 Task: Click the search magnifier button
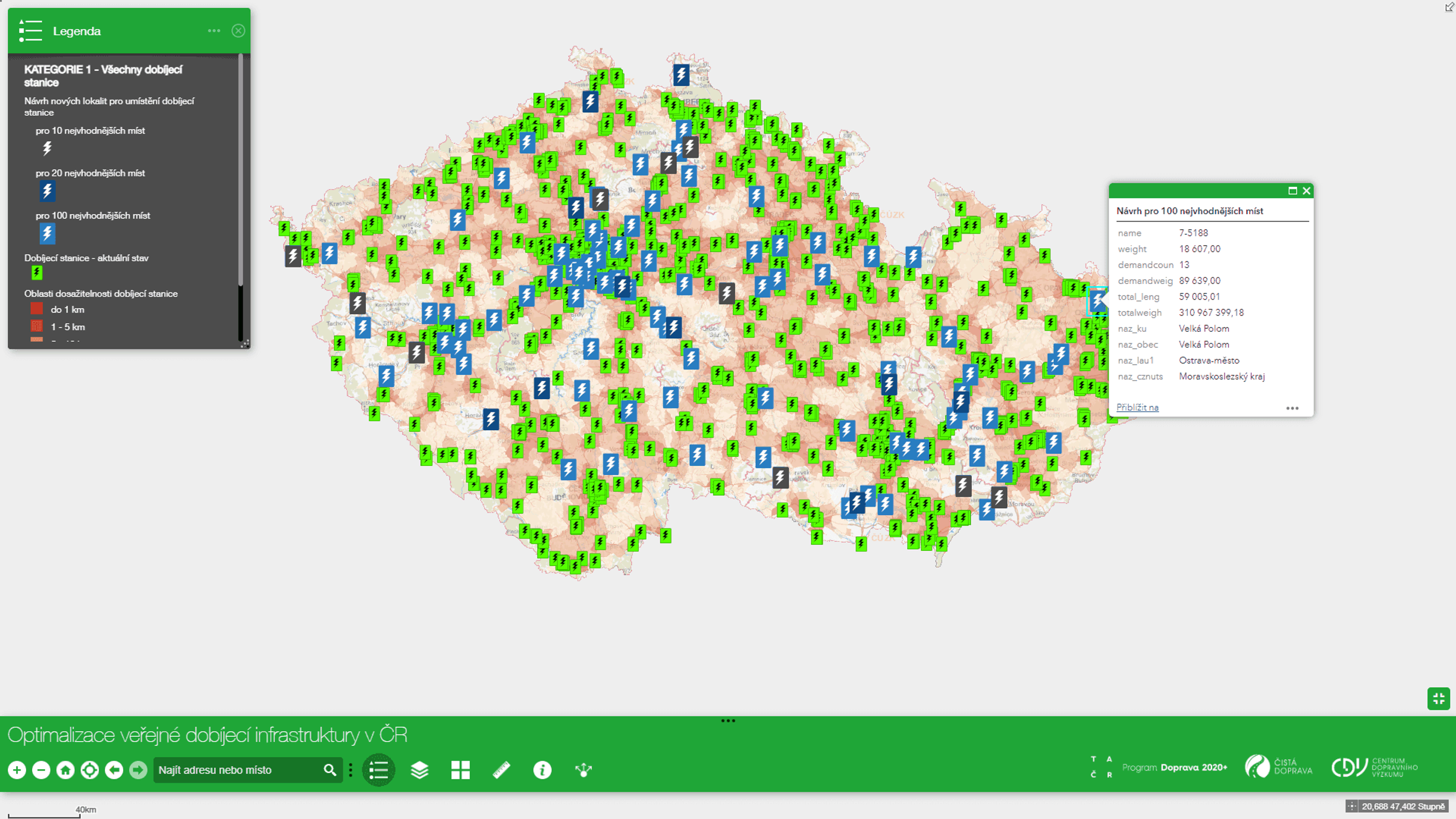point(330,770)
